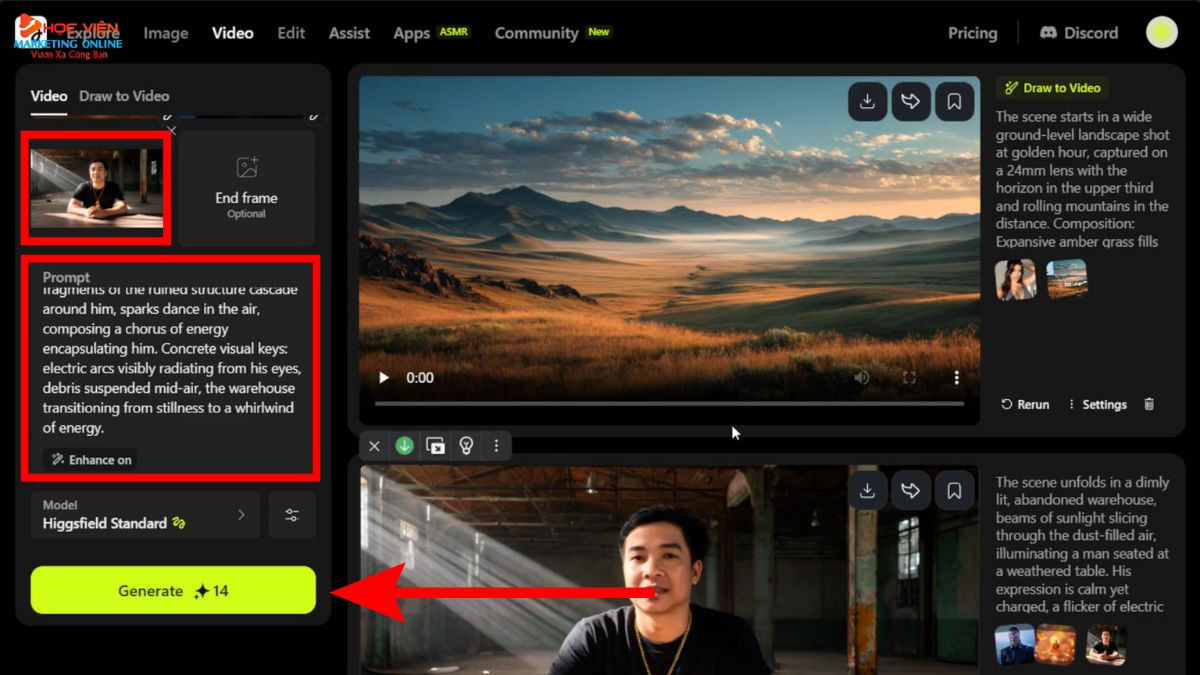Open the Image menu in top navigation
Viewport: 1200px width, 675px height.
coord(166,33)
